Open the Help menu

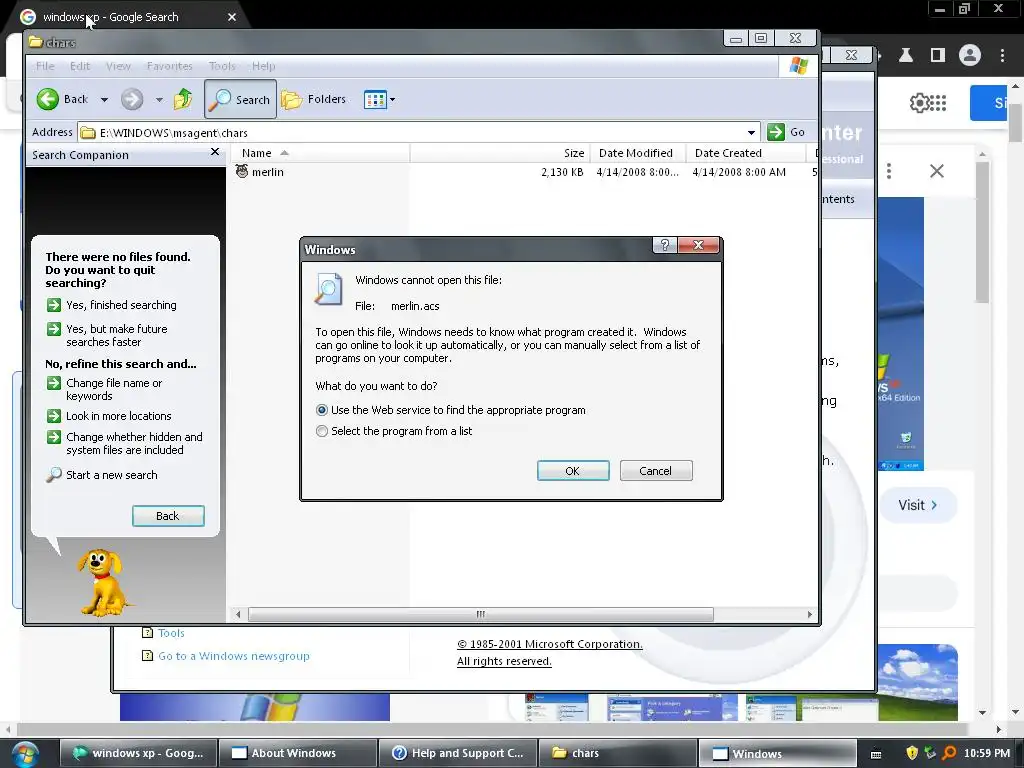264,66
